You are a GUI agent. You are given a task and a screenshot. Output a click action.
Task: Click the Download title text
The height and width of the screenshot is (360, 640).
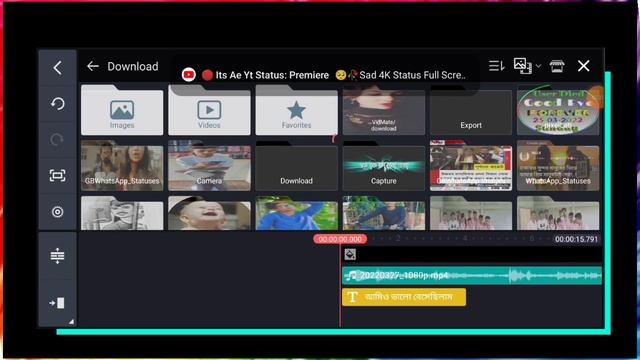point(133,66)
